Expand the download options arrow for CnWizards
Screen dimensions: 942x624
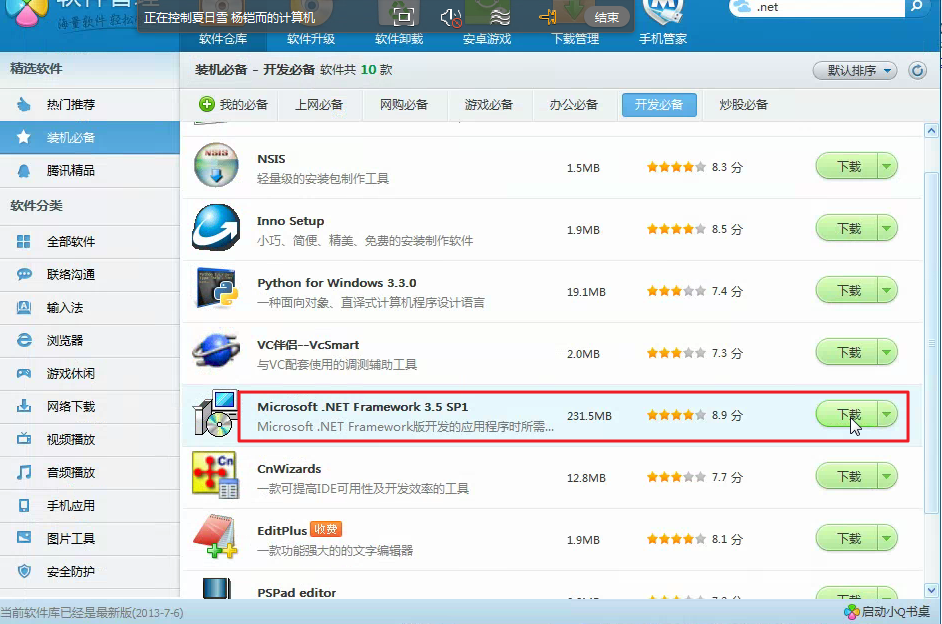(x=887, y=476)
